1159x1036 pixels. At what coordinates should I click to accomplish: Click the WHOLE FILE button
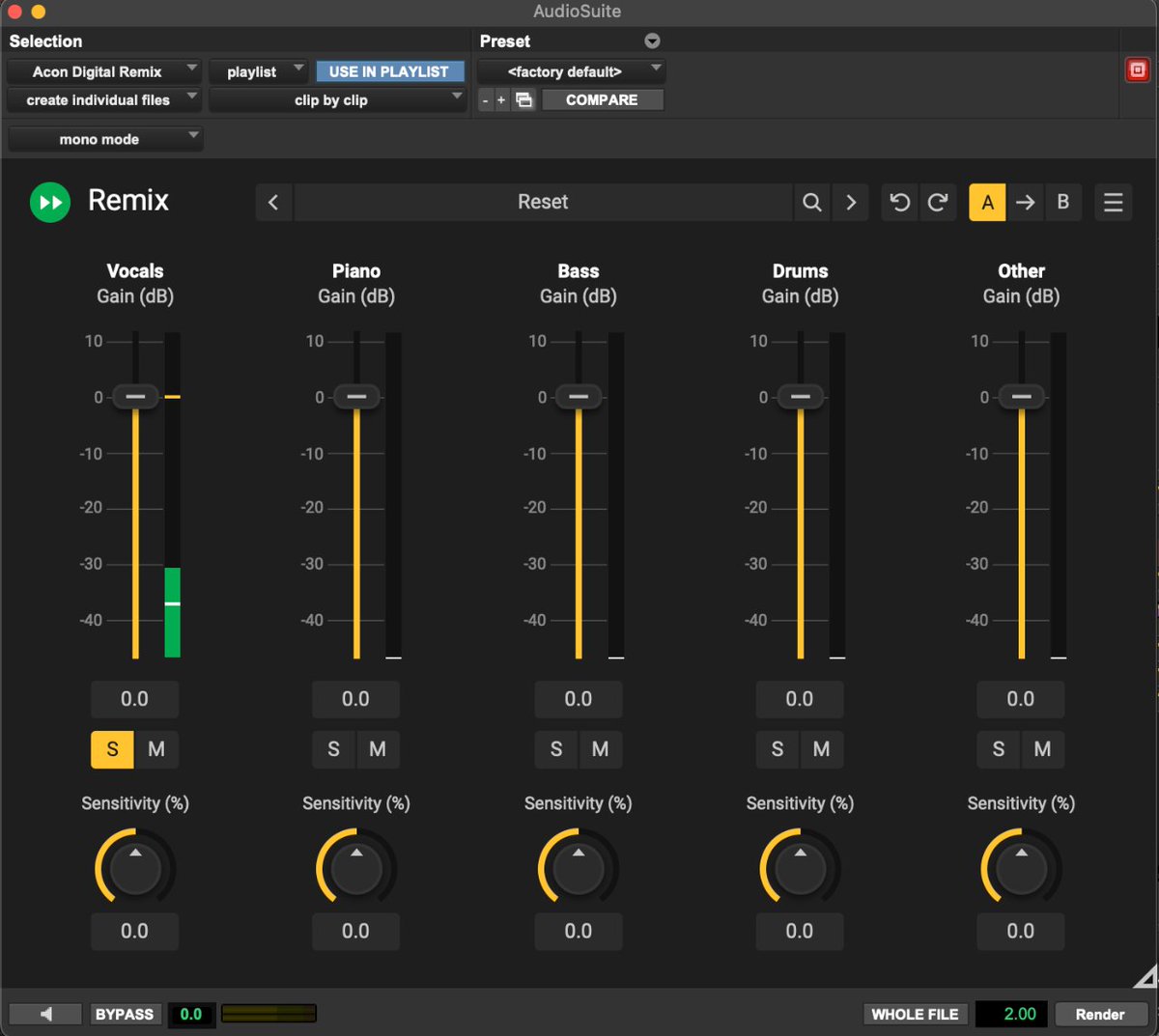point(915,1014)
